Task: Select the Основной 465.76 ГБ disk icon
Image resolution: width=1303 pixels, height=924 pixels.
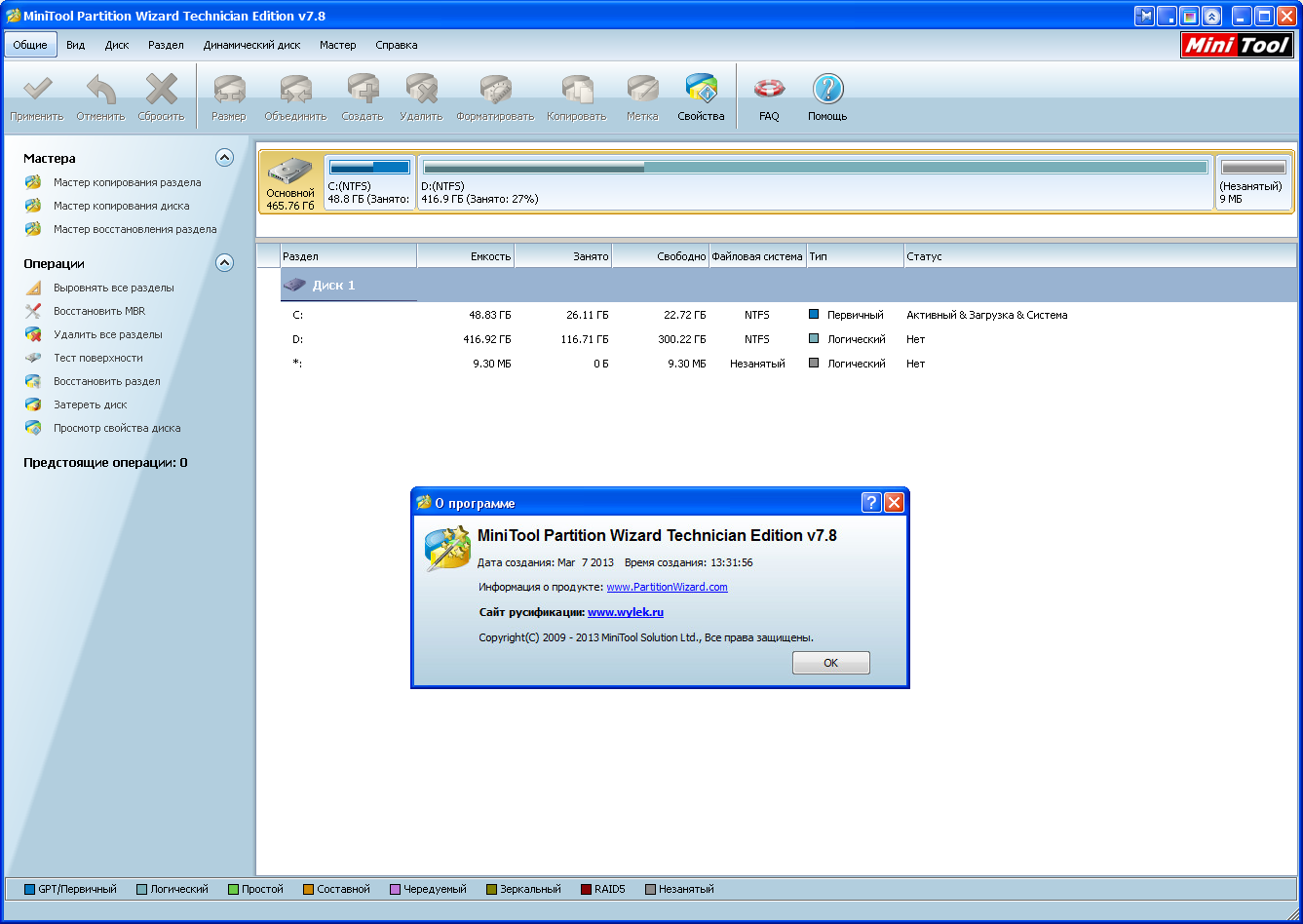Action: click(x=290, y=182)
